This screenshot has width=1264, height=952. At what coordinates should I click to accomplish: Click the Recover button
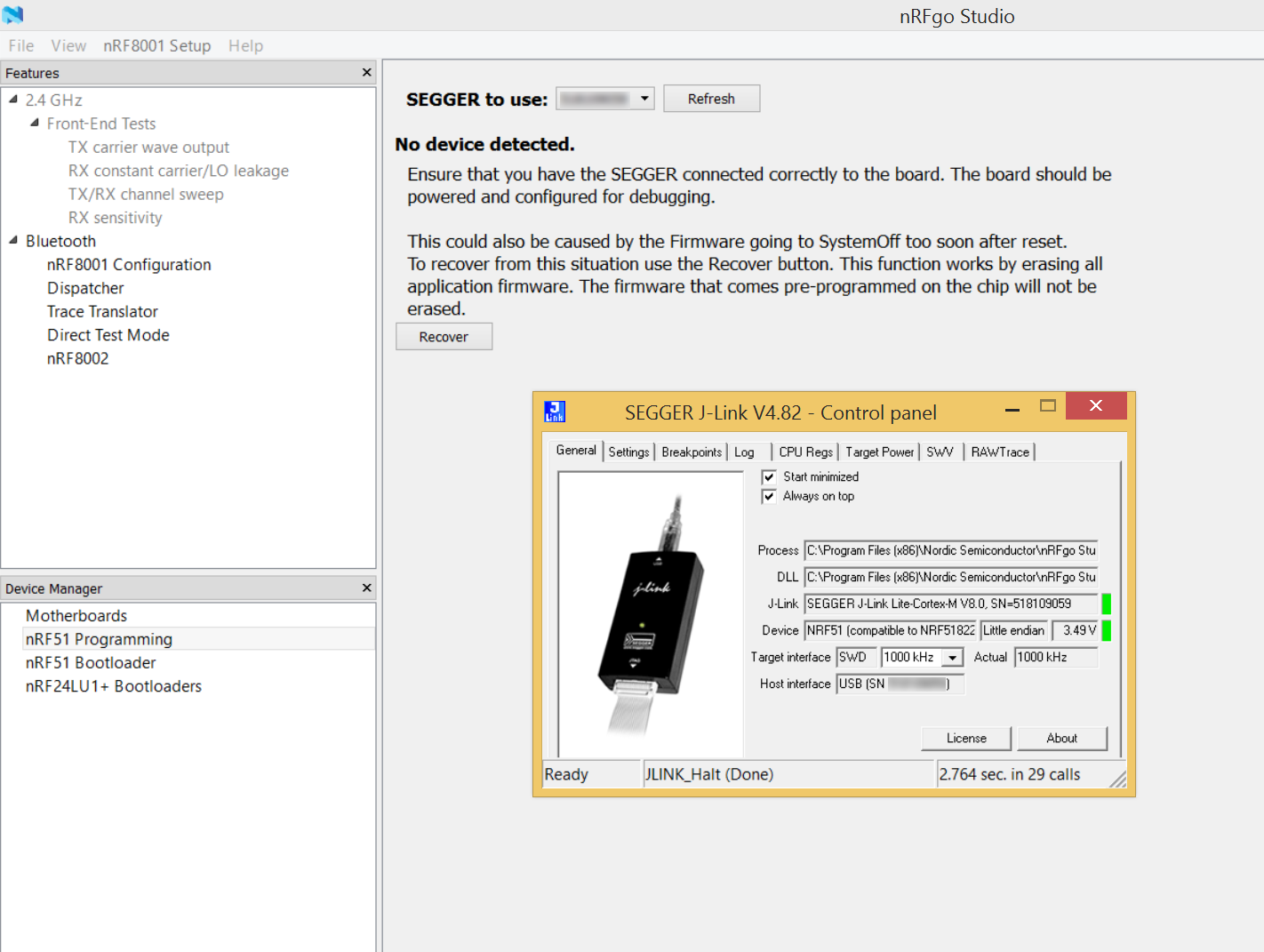click(x=444, y=337)
